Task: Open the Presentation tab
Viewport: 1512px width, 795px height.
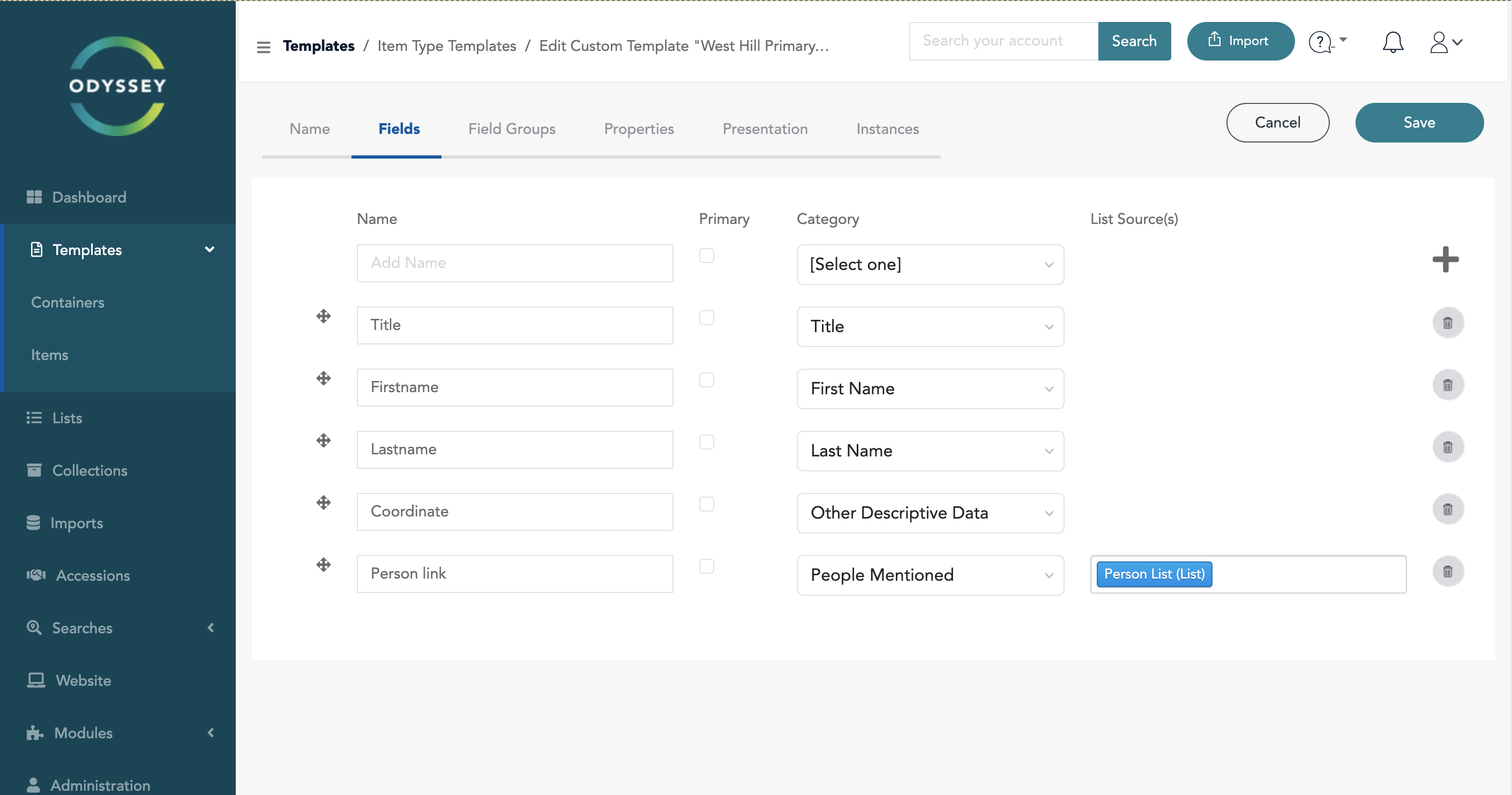Action: click(x=764, y=129)
